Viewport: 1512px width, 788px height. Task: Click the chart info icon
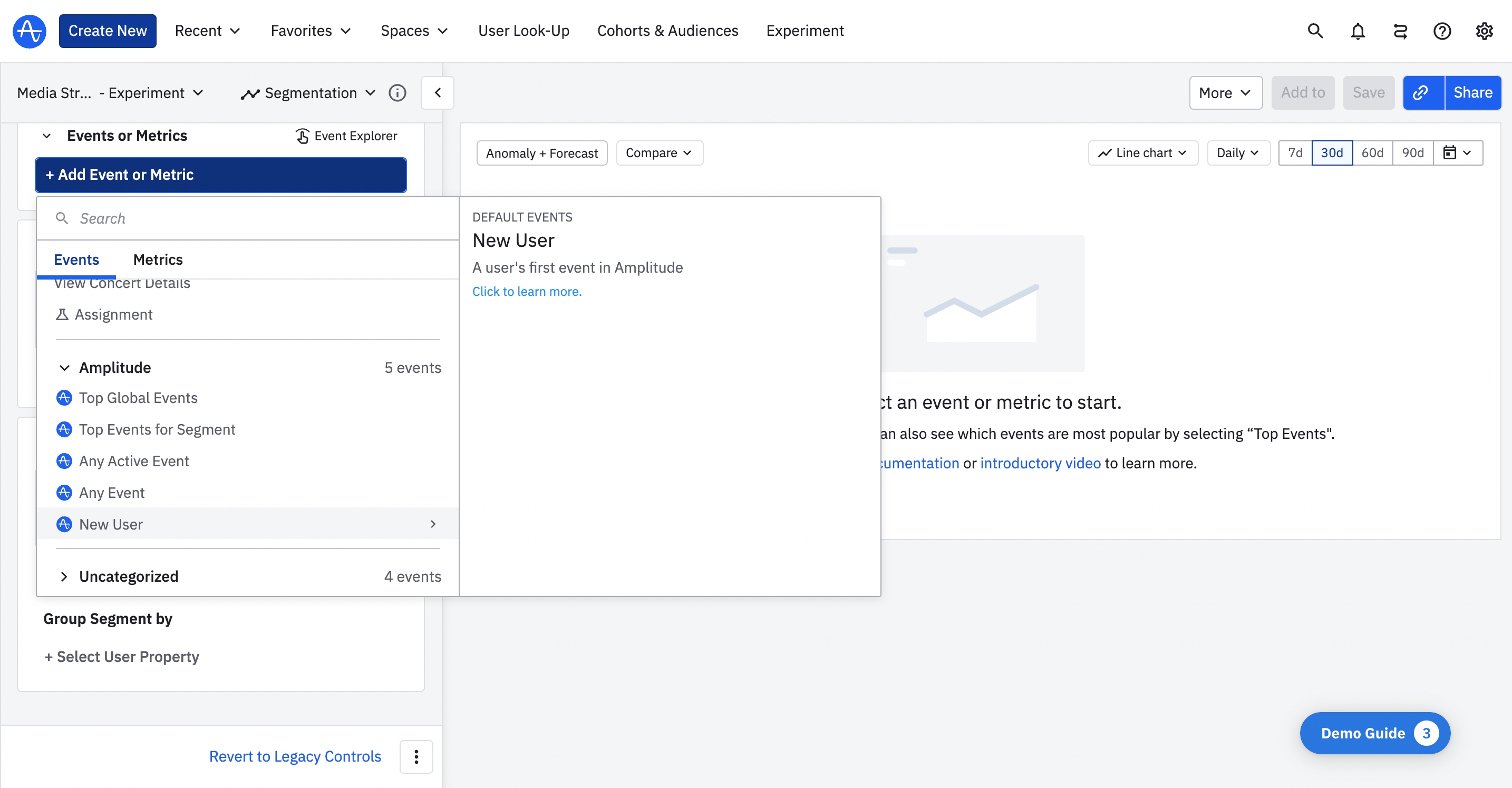point(398,93)
